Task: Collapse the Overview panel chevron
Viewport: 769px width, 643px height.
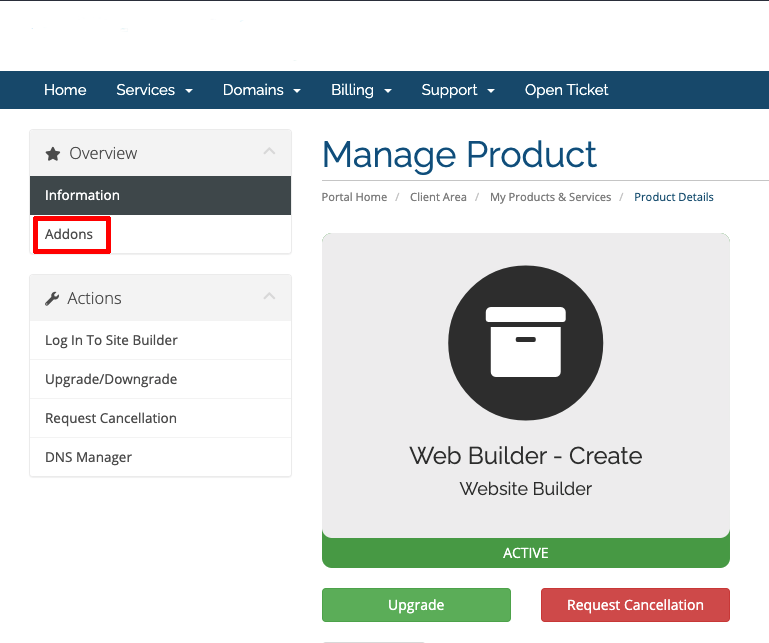Action: pyautogui.click(x=268, y=152)
